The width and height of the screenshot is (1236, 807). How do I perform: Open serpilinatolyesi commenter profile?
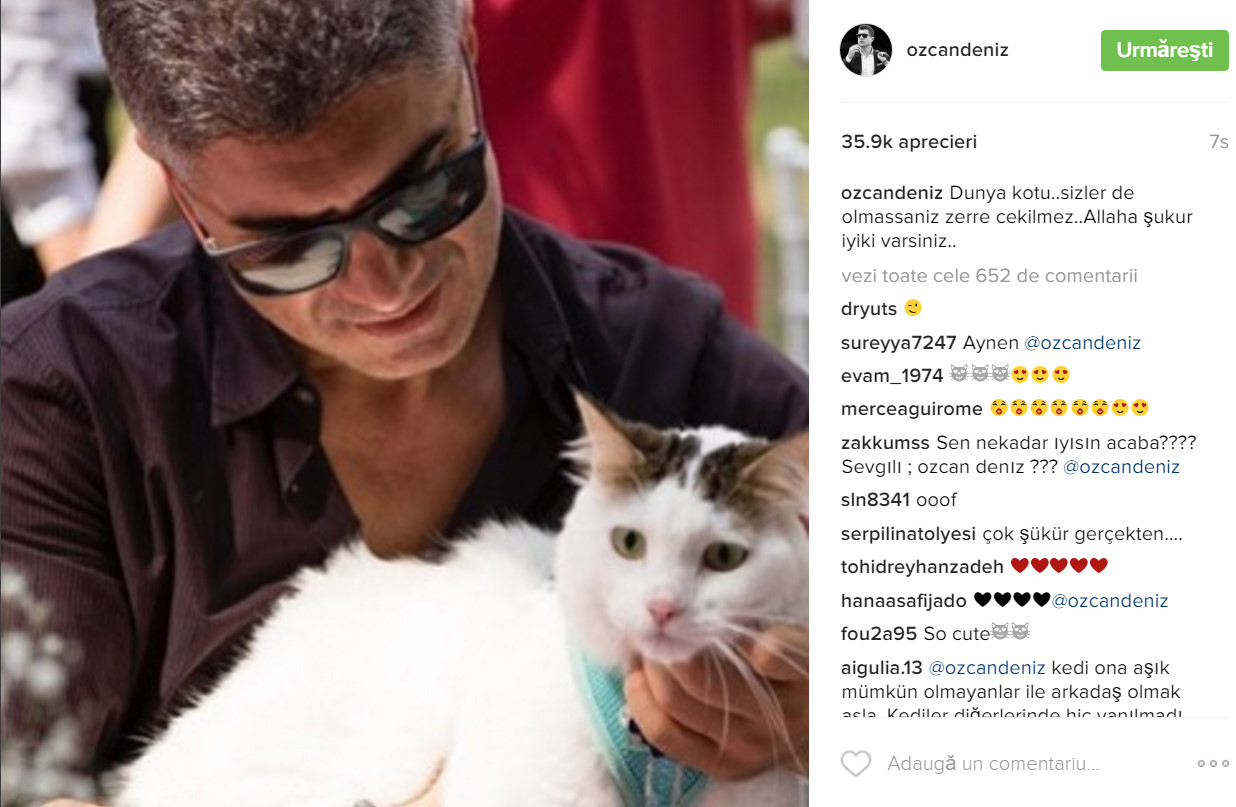pyautogui.click(x=908, y=534)
